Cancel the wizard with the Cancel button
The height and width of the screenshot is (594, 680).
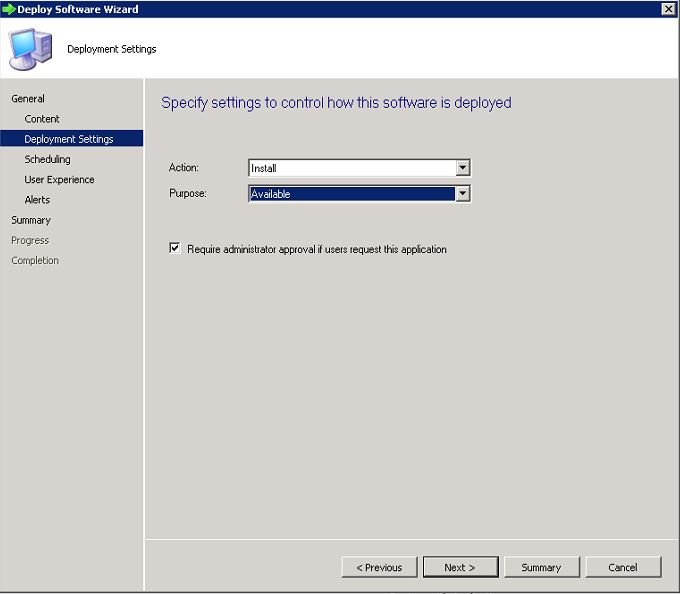tap(623, 567)
